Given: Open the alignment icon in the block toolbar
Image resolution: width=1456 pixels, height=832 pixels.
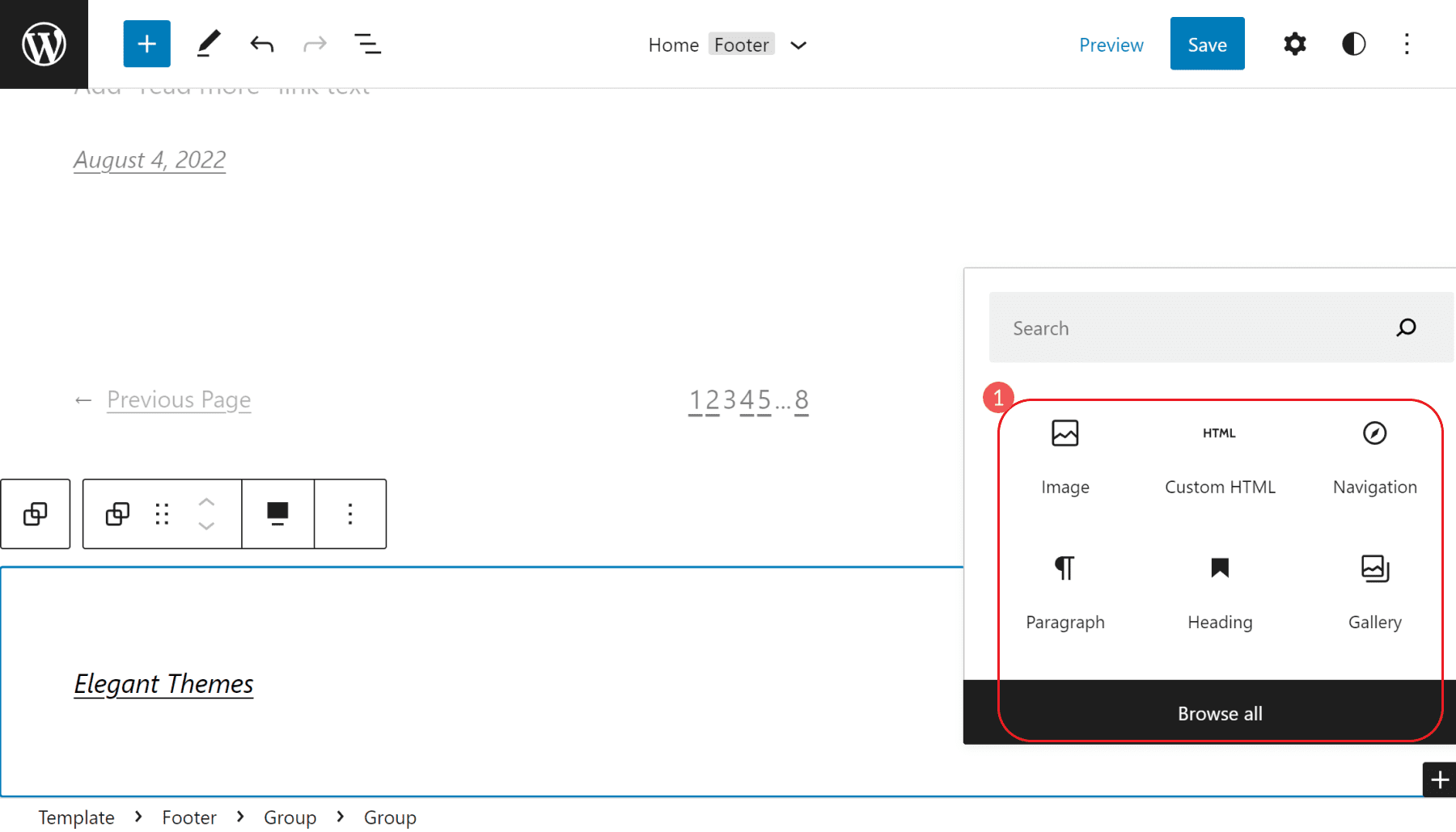Looking at the screenshot, I should [277, 513].
